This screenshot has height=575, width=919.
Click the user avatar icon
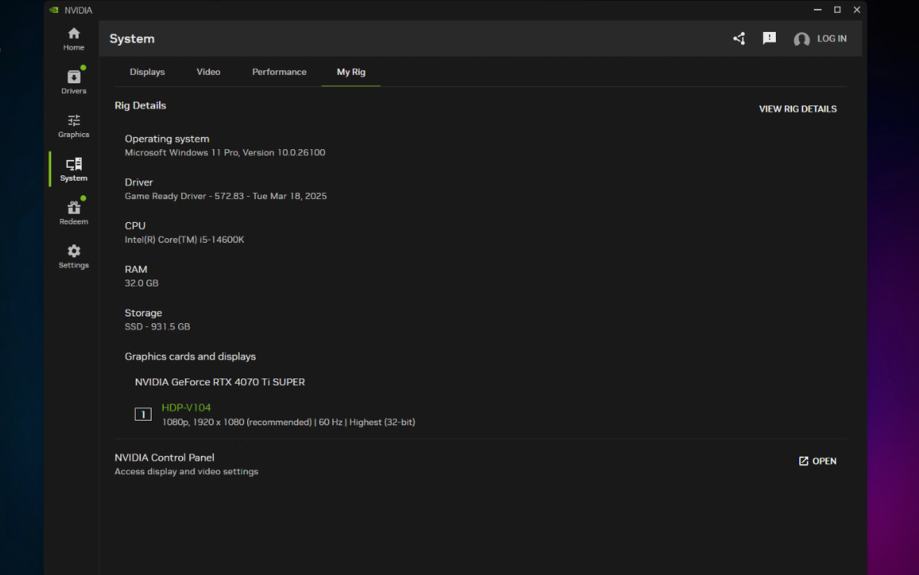[x=801, y=39]
